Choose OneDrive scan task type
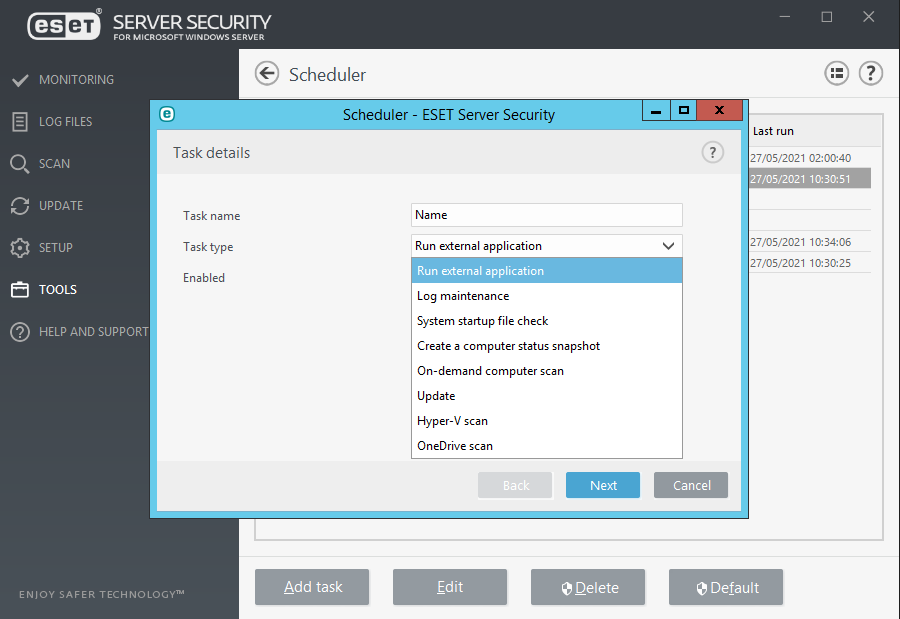Screen dimensions: 900x619 click(546, 446)
